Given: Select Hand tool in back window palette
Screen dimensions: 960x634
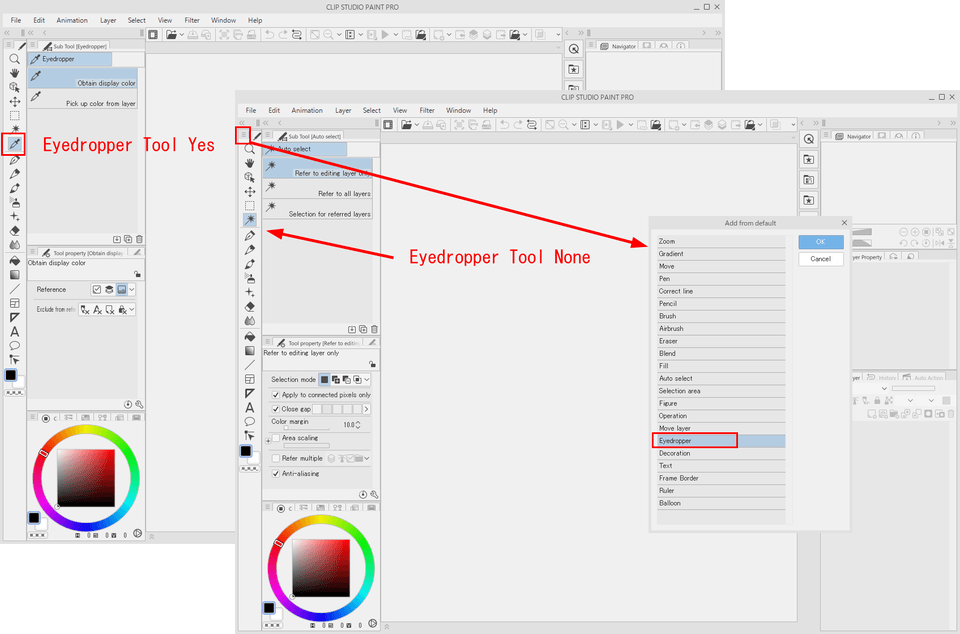Looking at the screenshot, I should coord(14,73).
